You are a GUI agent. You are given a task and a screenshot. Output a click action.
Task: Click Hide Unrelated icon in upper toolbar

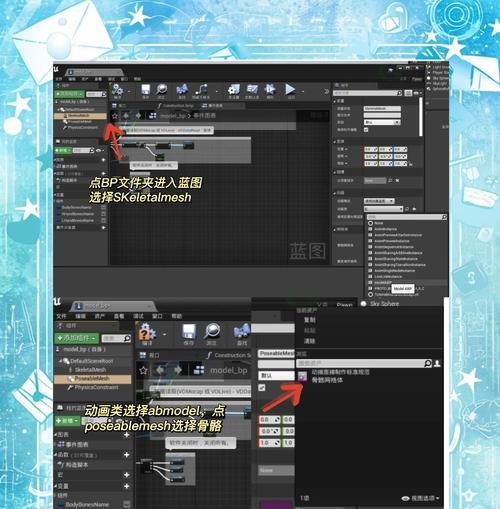[201, 89]
